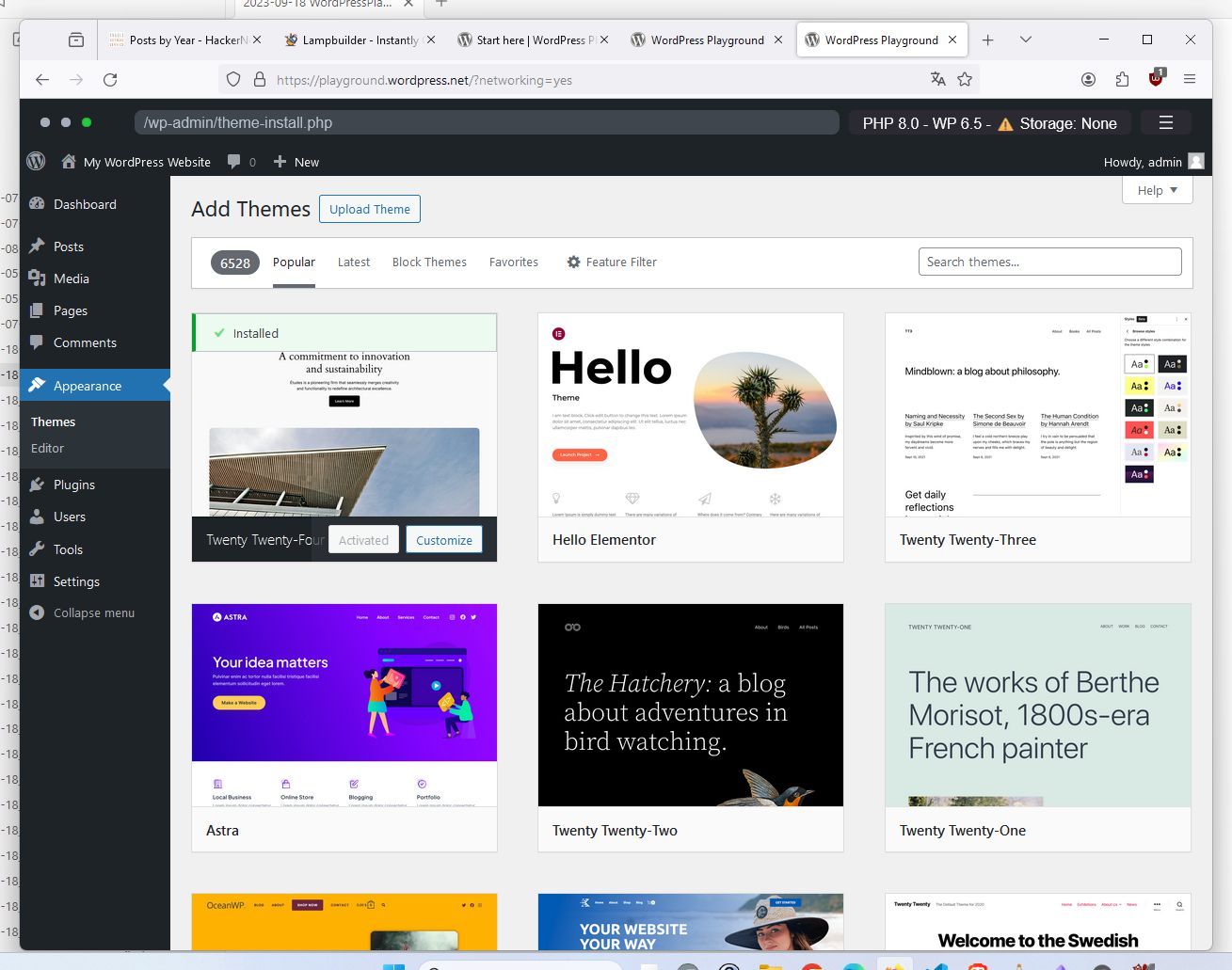Switch to the Block Themes tab
The width and height of the screenshot is (1232, 970).
coord(429,262)
